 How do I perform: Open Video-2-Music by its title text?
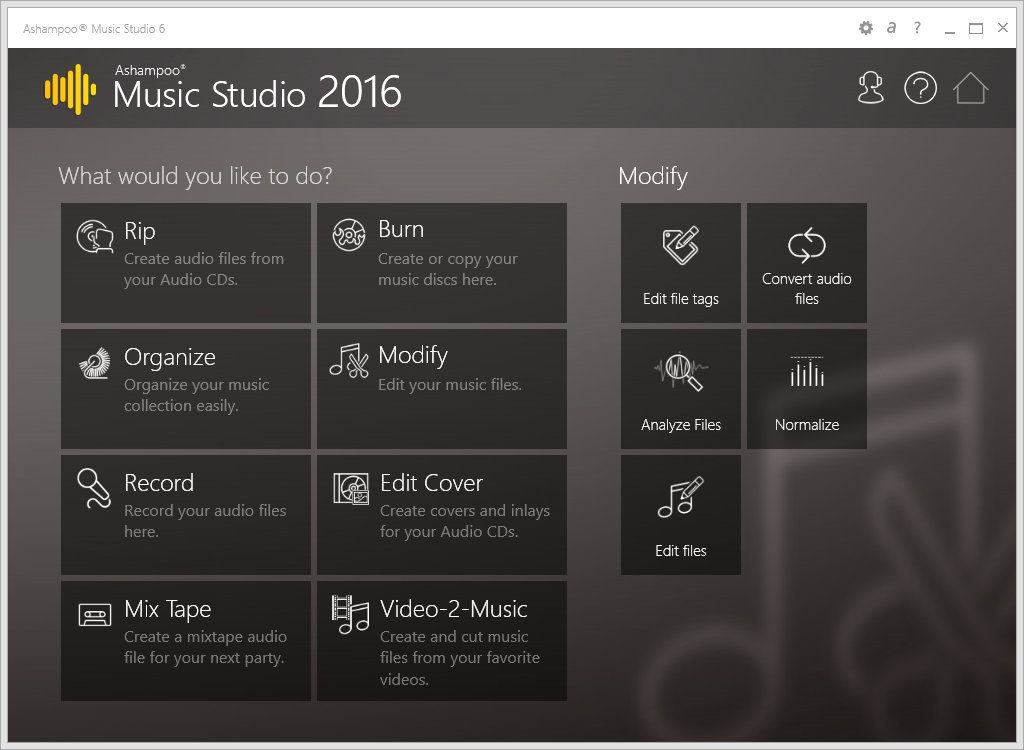click(454, 609)
